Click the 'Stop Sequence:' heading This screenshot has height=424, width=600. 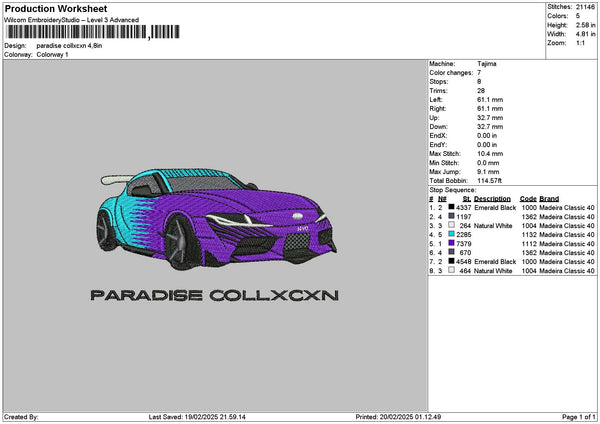coord(453,190)
